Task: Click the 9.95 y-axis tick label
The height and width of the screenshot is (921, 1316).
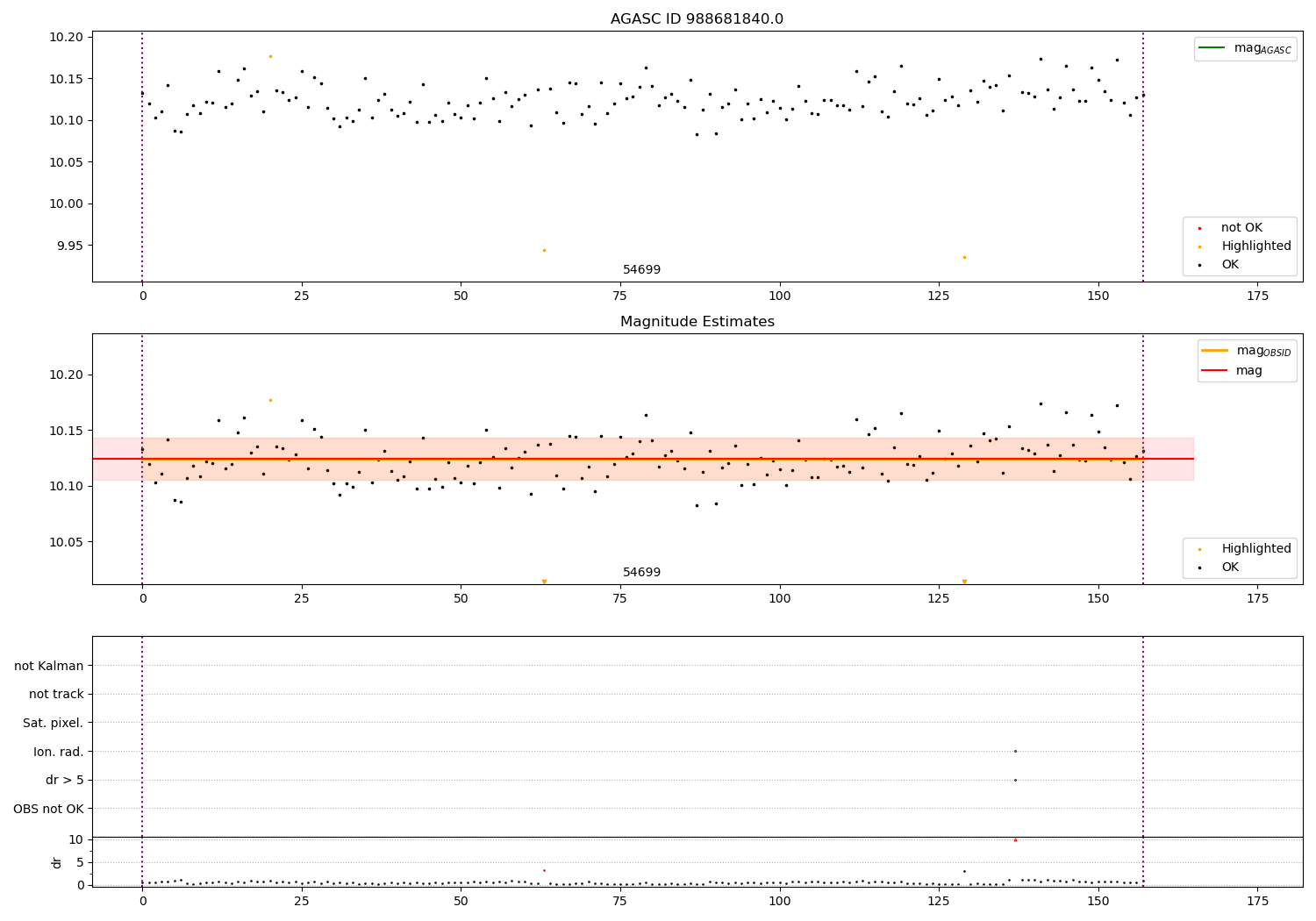Action: (x=68, y=246)
